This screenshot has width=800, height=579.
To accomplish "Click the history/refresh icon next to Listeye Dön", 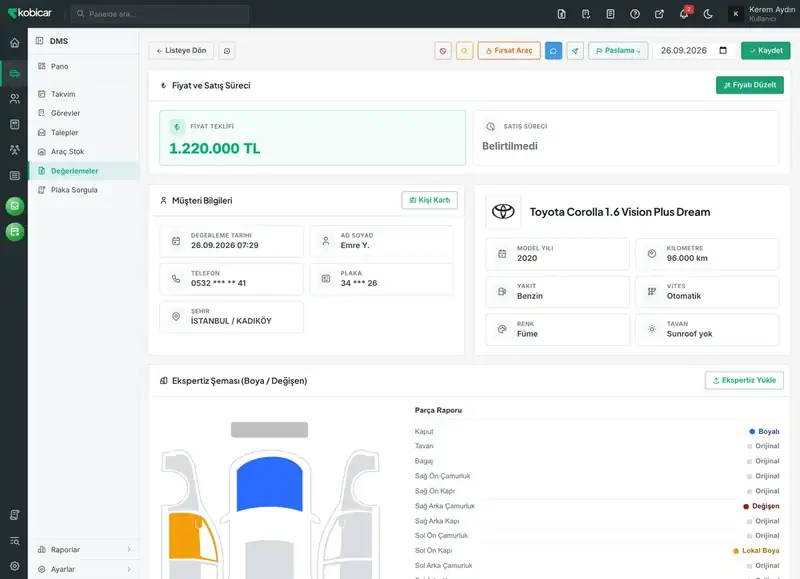I will [227, 51].
